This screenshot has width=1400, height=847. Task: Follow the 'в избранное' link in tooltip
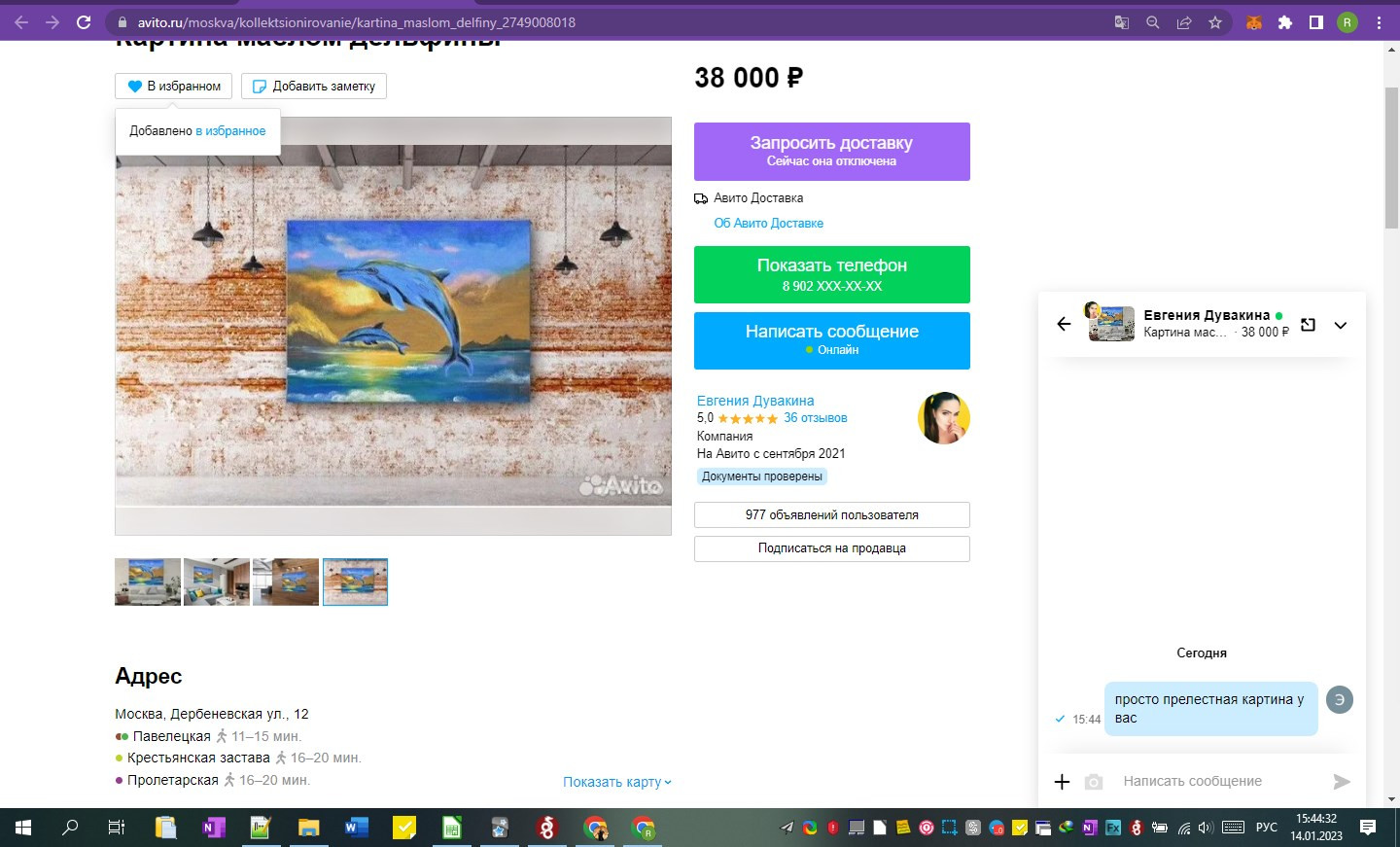click(230, 130)
